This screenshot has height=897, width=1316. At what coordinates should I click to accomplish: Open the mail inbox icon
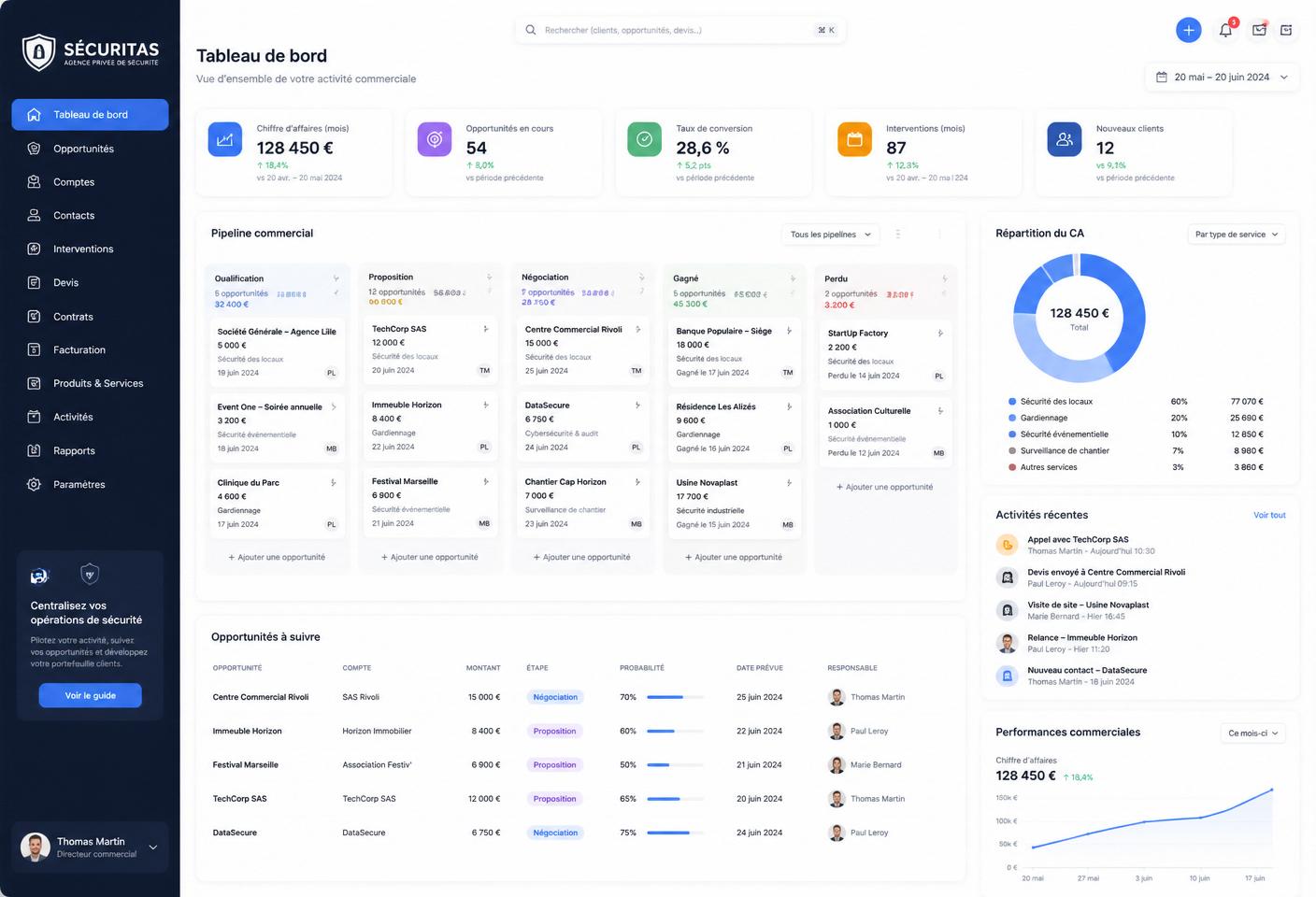[x=1259, y=30]
